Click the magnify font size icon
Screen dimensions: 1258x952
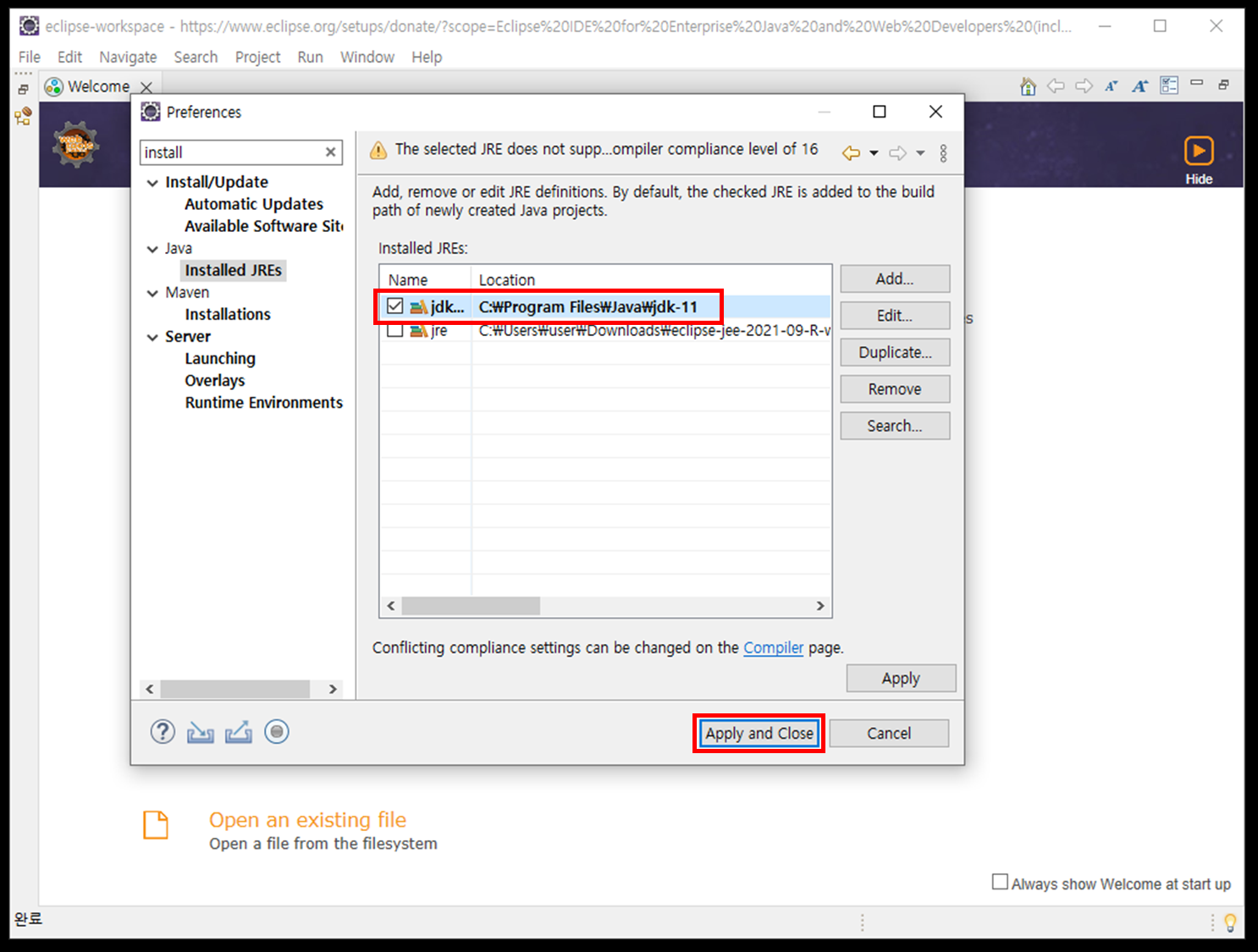pos(1140,85)
